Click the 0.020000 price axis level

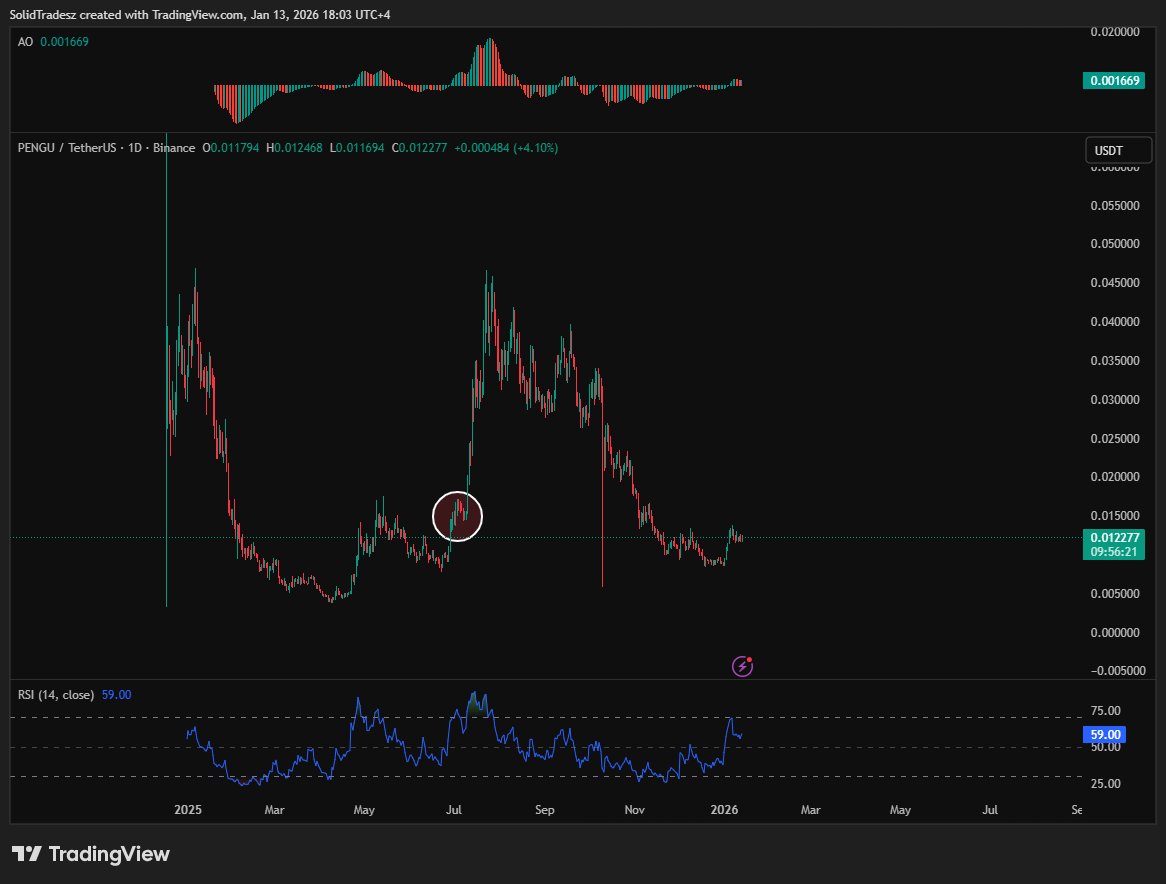click(x=1115, y=477)
